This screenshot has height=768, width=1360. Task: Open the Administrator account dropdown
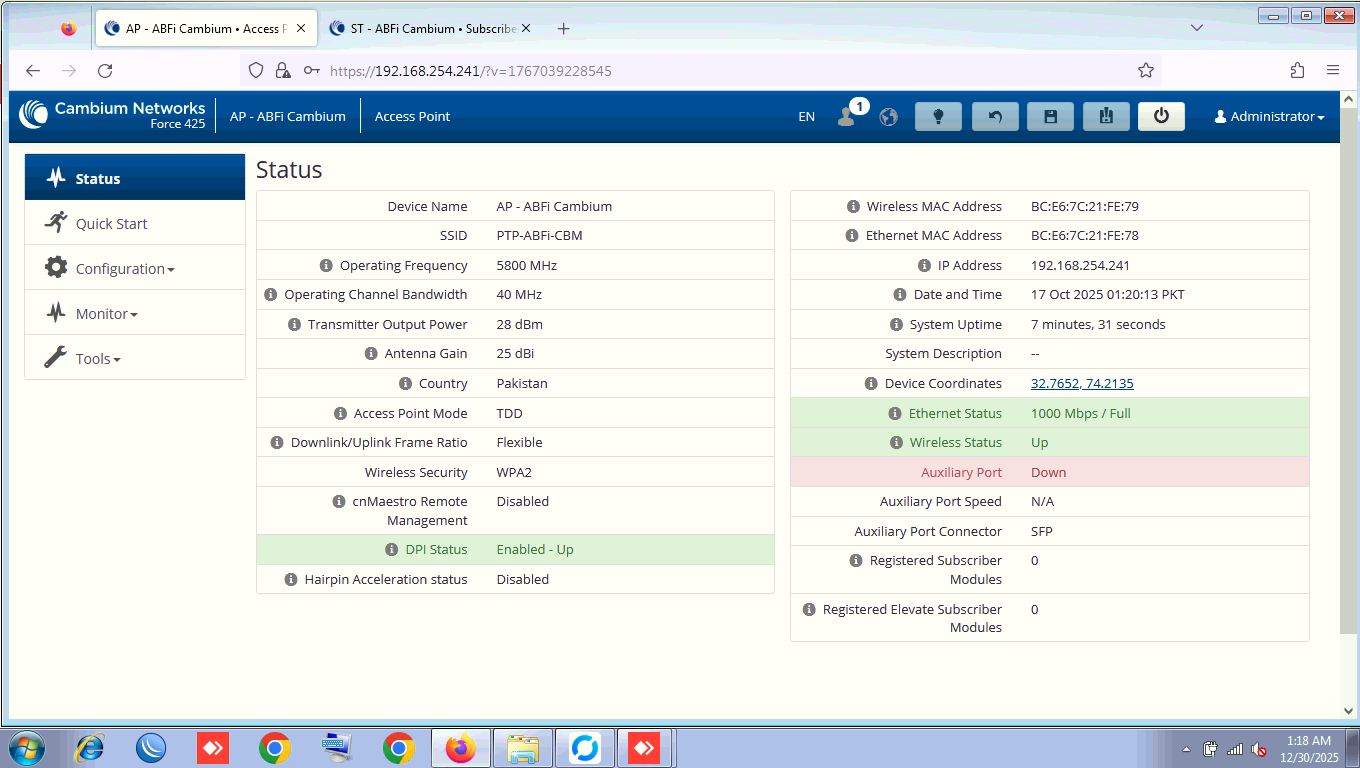pos(1269,116)
